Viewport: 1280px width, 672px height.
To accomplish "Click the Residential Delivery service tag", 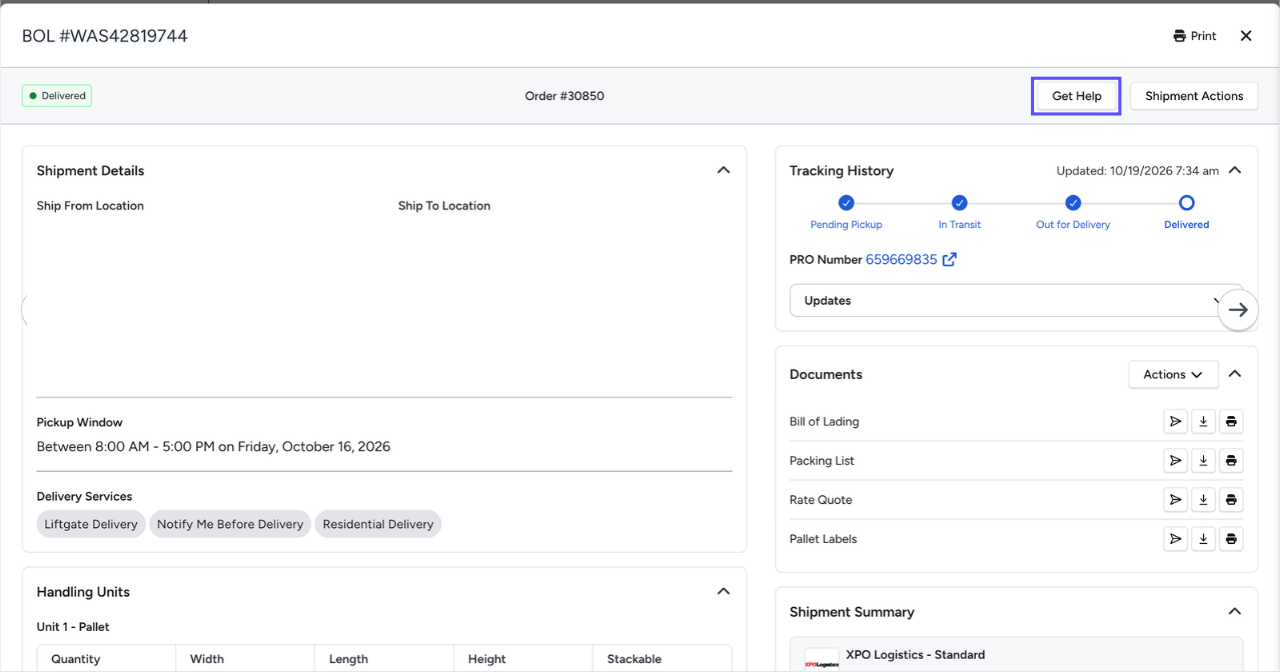I will click(378, 524).
